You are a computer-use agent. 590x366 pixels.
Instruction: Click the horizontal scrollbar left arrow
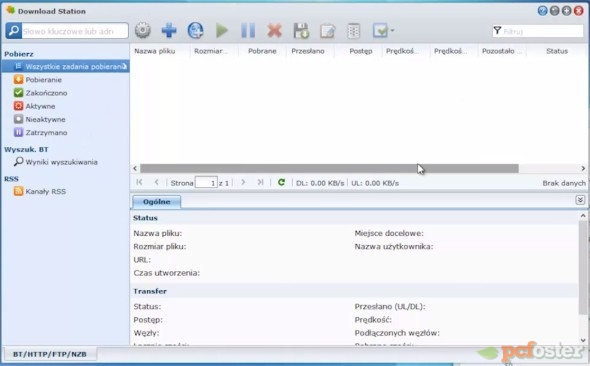pyautogui.click(x=135, y=169)
